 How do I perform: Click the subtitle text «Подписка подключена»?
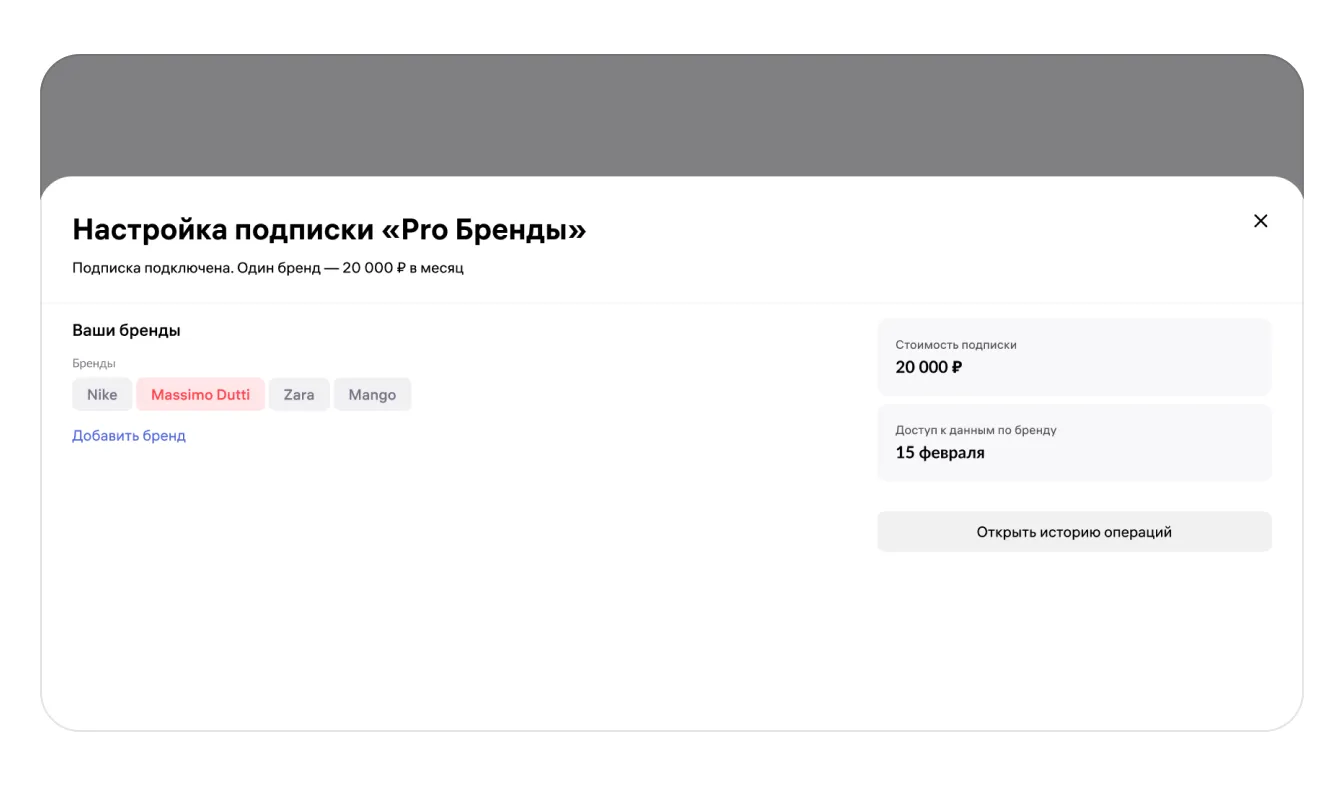tap(152, 268)
